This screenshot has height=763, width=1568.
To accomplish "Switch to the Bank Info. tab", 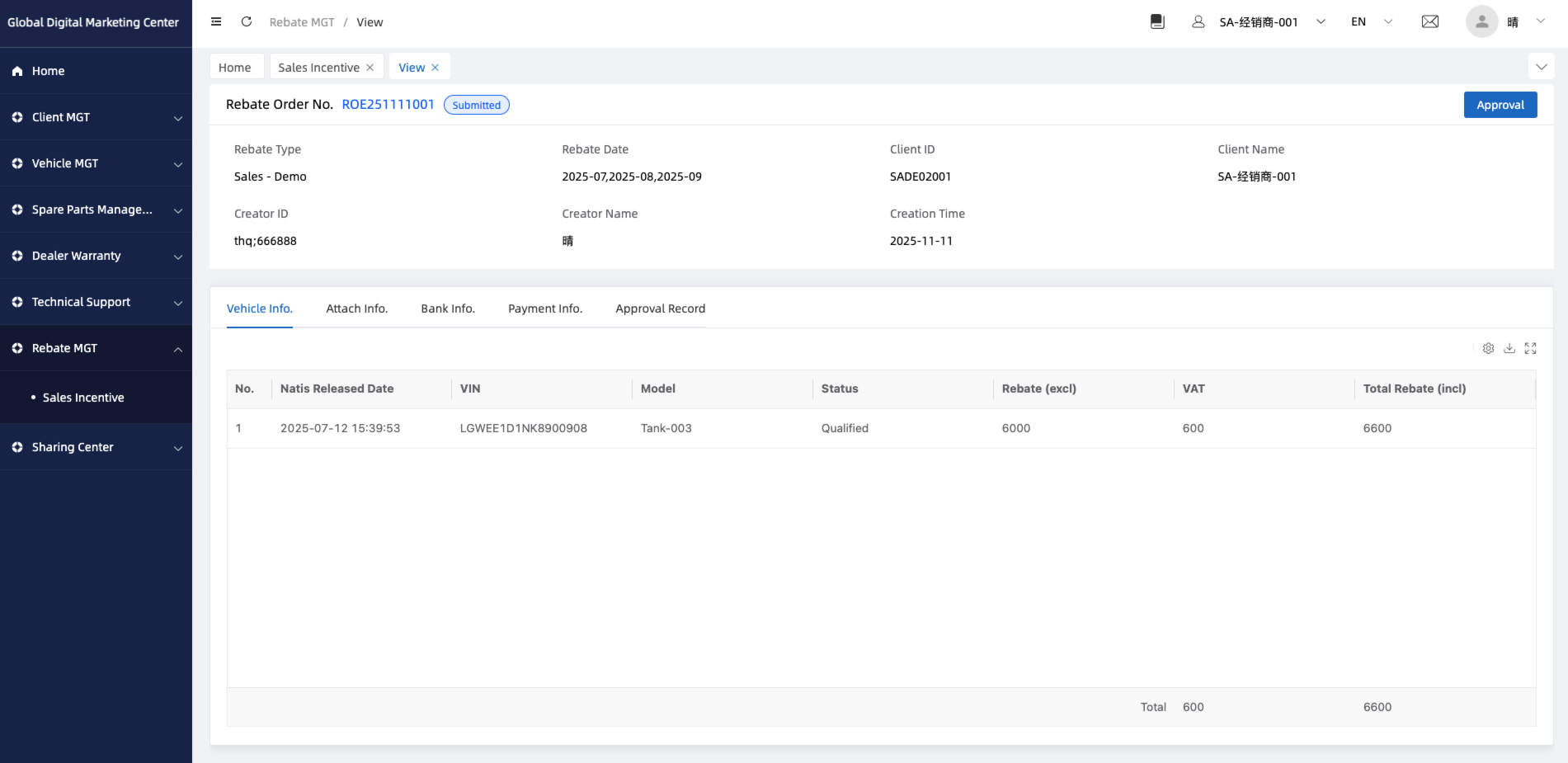I will [448, 308].
